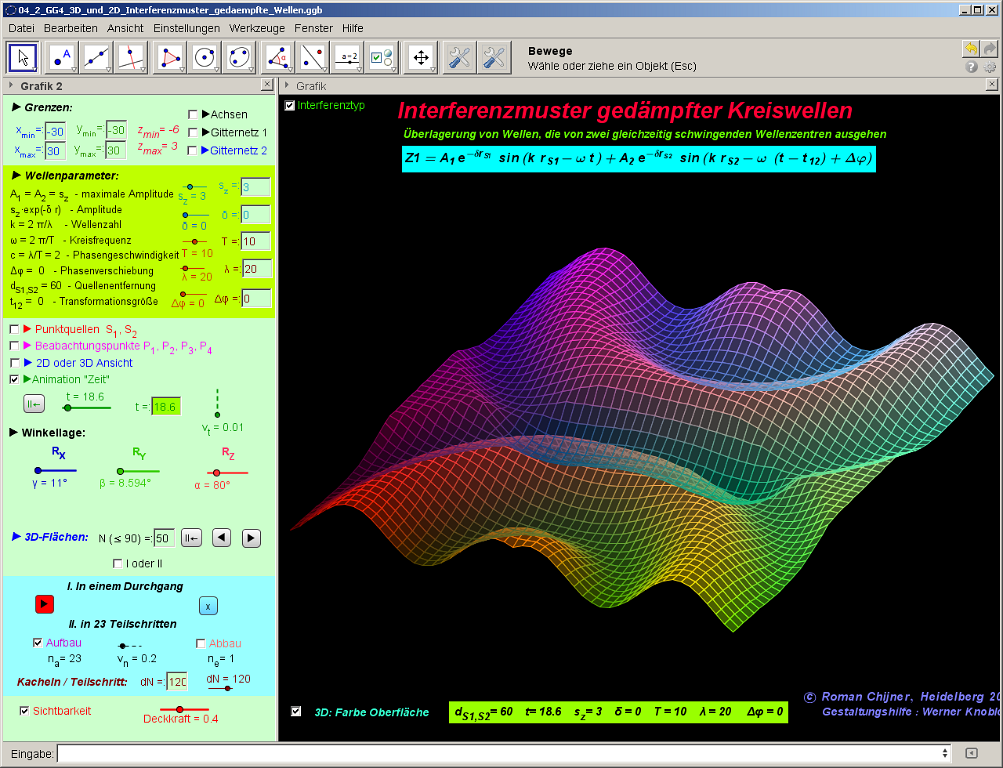Screen dimensions: 1003x768
Task: Toggle the Gitternetz 1 checkbox
Action: pos(194,132)
